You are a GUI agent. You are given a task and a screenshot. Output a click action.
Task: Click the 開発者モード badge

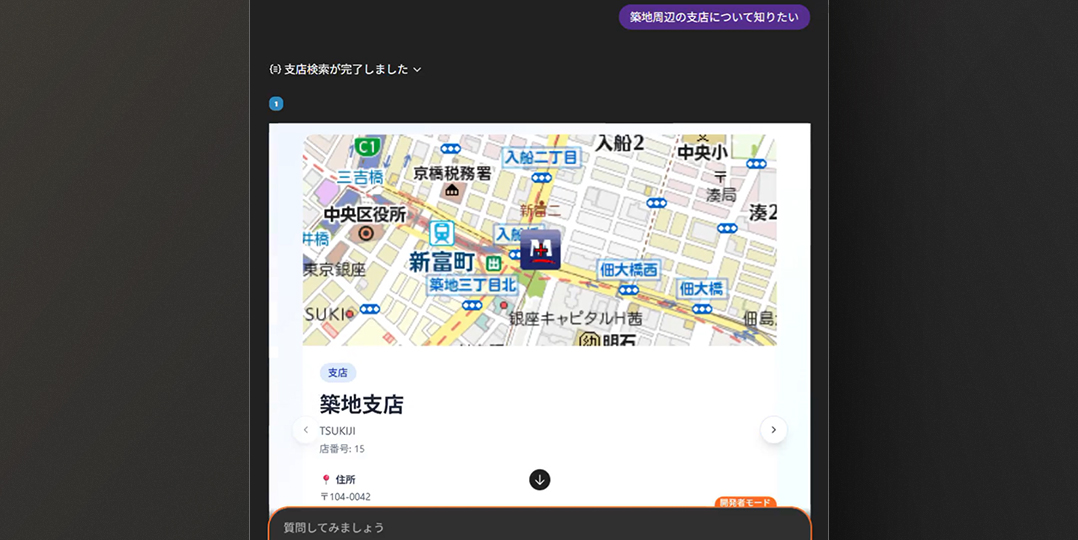(x=745, y=503)
